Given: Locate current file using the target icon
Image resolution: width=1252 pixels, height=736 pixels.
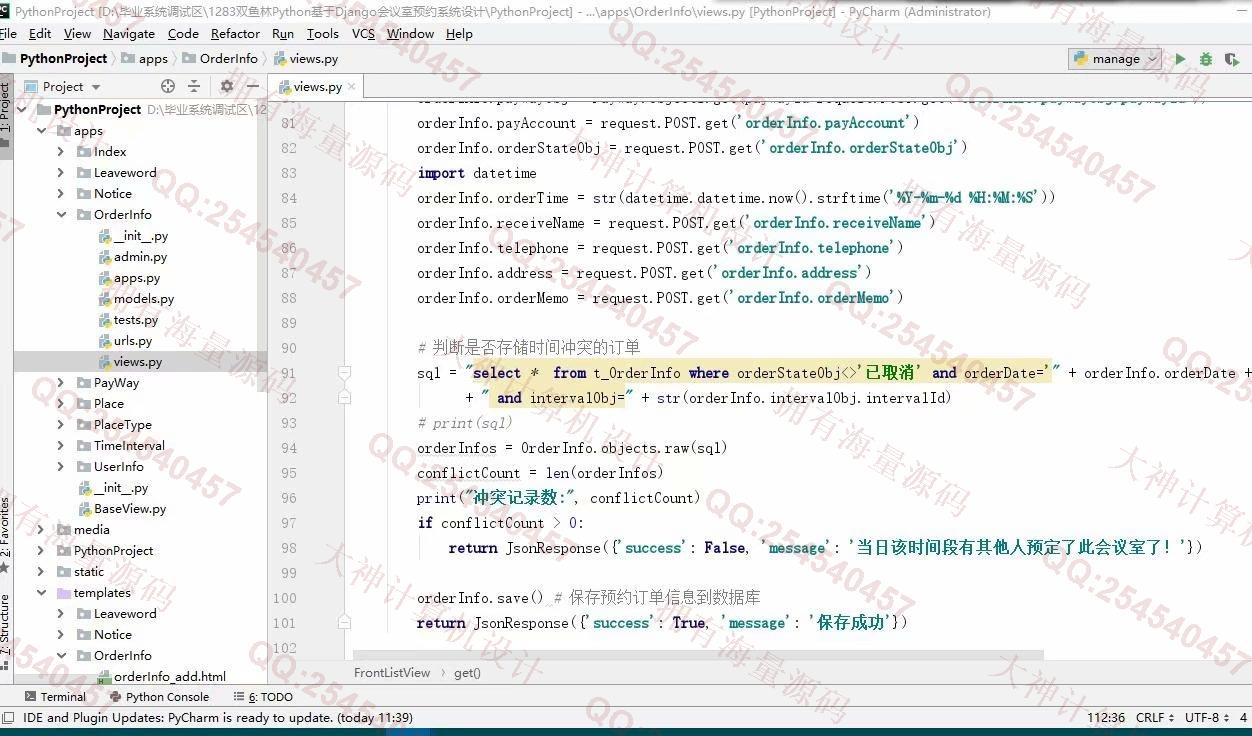Looking at the screenshot, I should (168, 86).
